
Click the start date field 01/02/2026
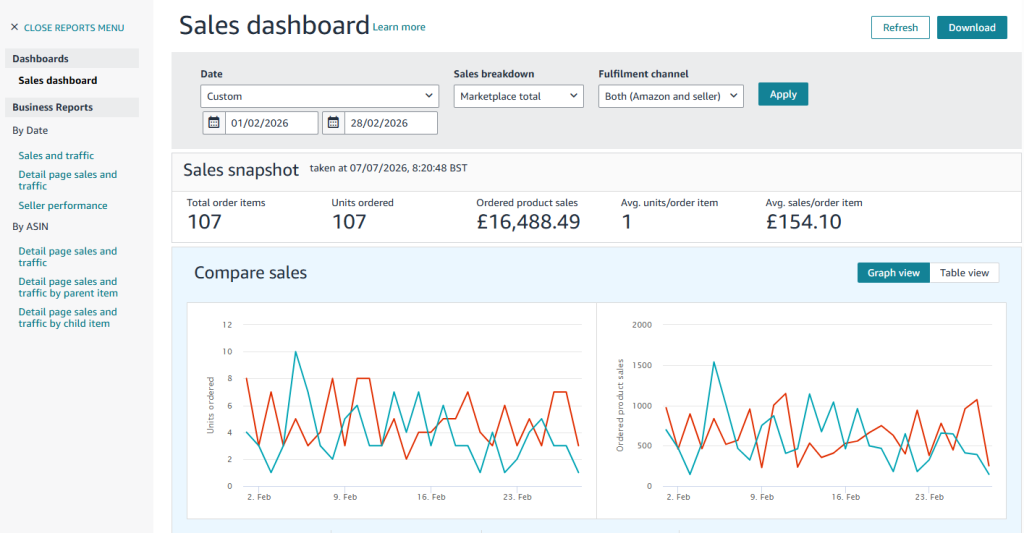tap(272, 123)
